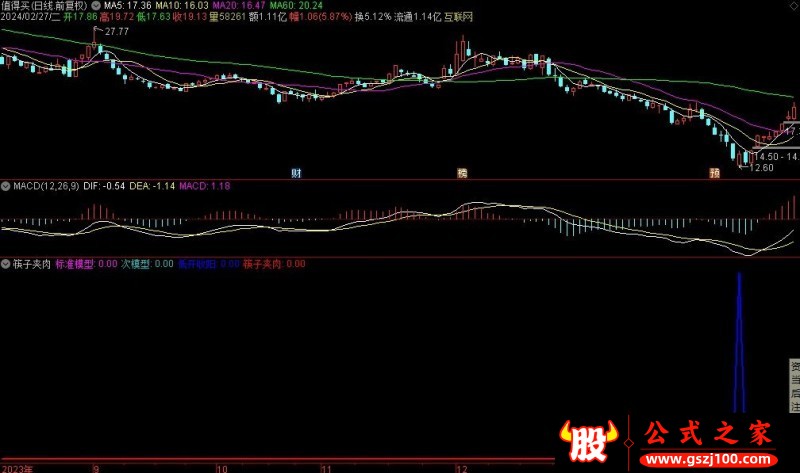Select the 筷子夹肉 indicator name label

click(x=31, y=265)
